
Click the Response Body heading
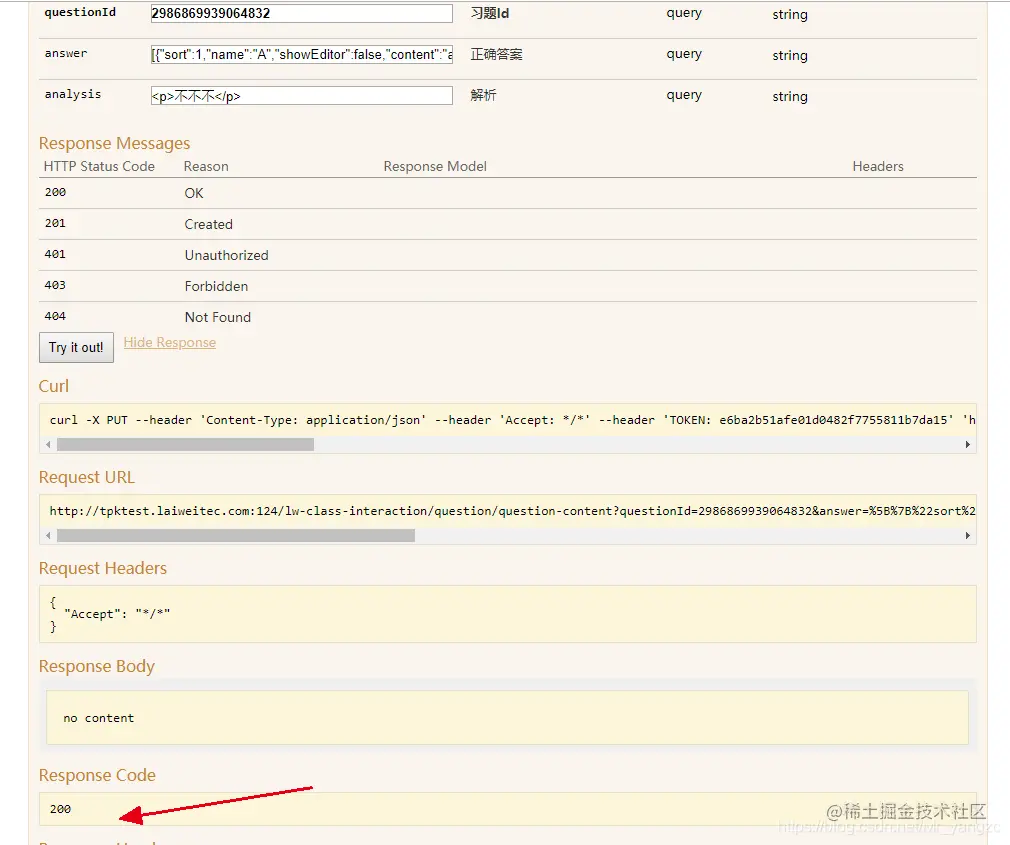(97, 666)
